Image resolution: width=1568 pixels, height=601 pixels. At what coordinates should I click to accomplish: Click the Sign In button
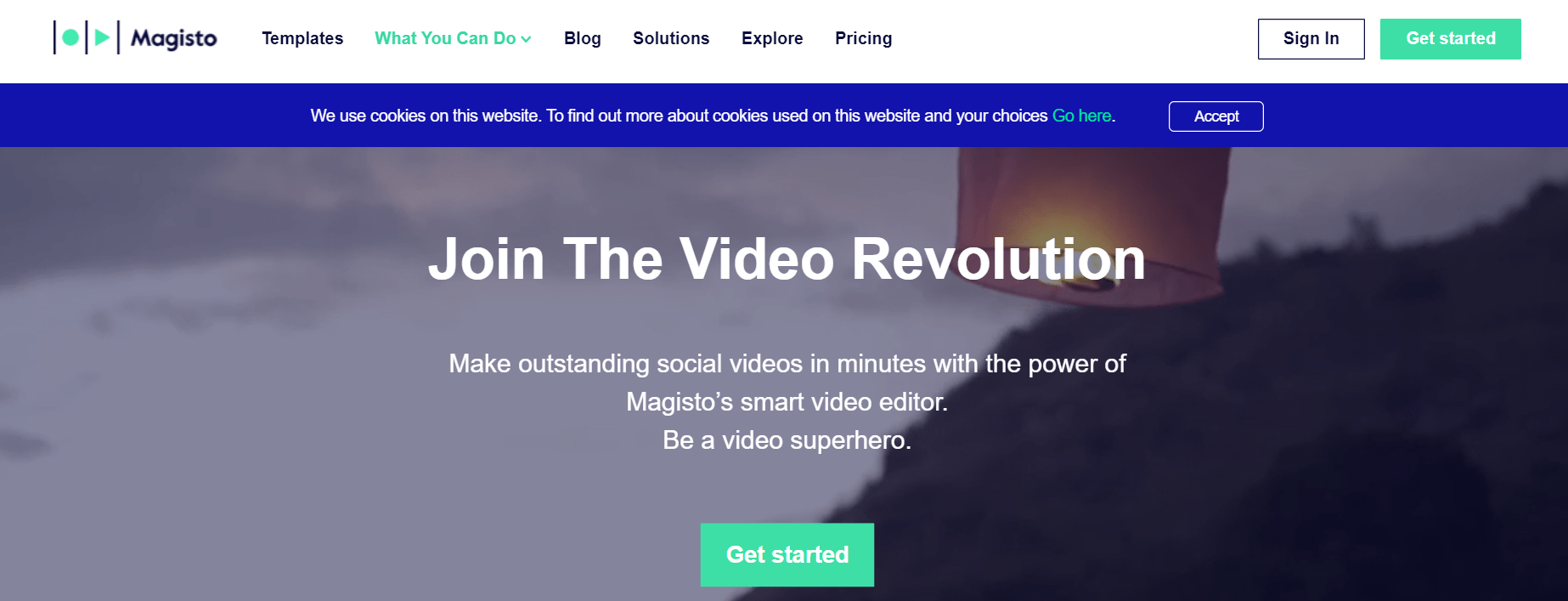(1311, 39)
